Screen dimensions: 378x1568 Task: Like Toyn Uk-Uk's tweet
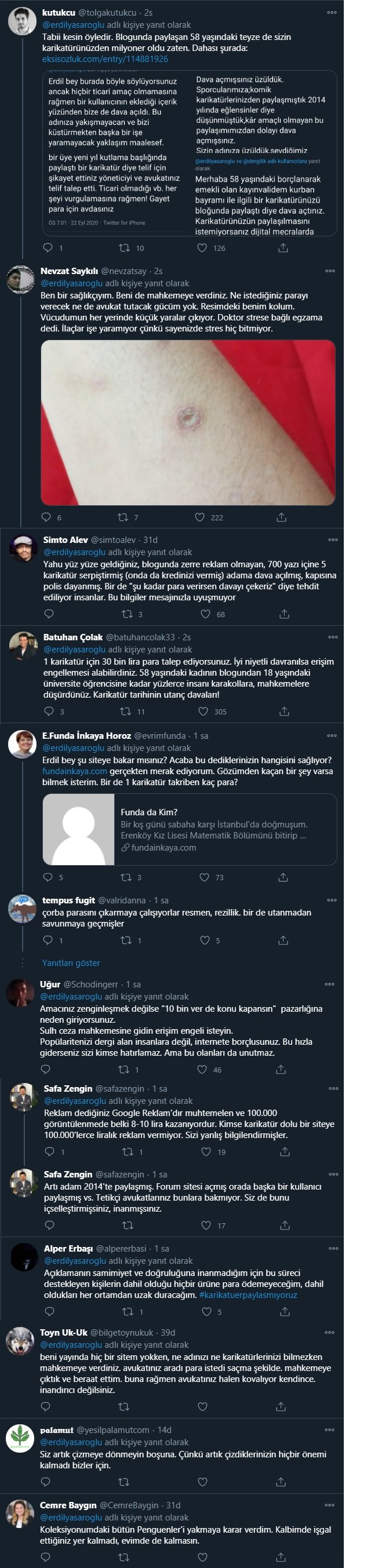[x=203, y=1406]
